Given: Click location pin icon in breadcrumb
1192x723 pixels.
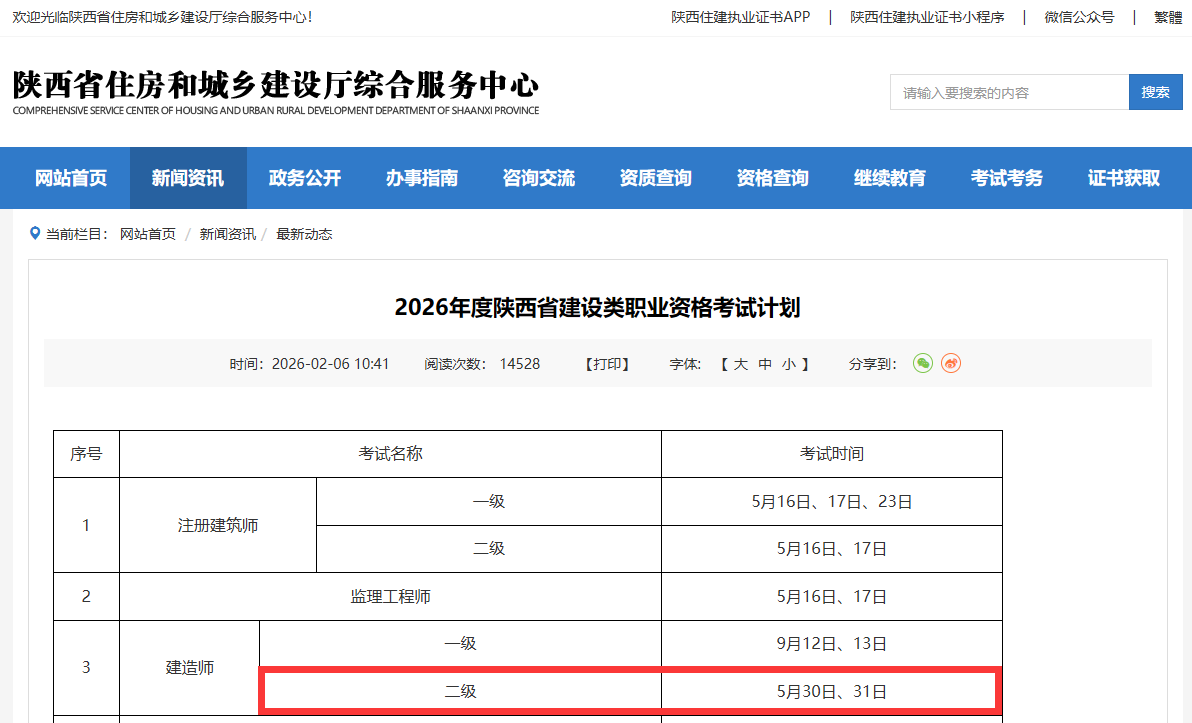Looking at the screenshot, I should pos(36,234).
